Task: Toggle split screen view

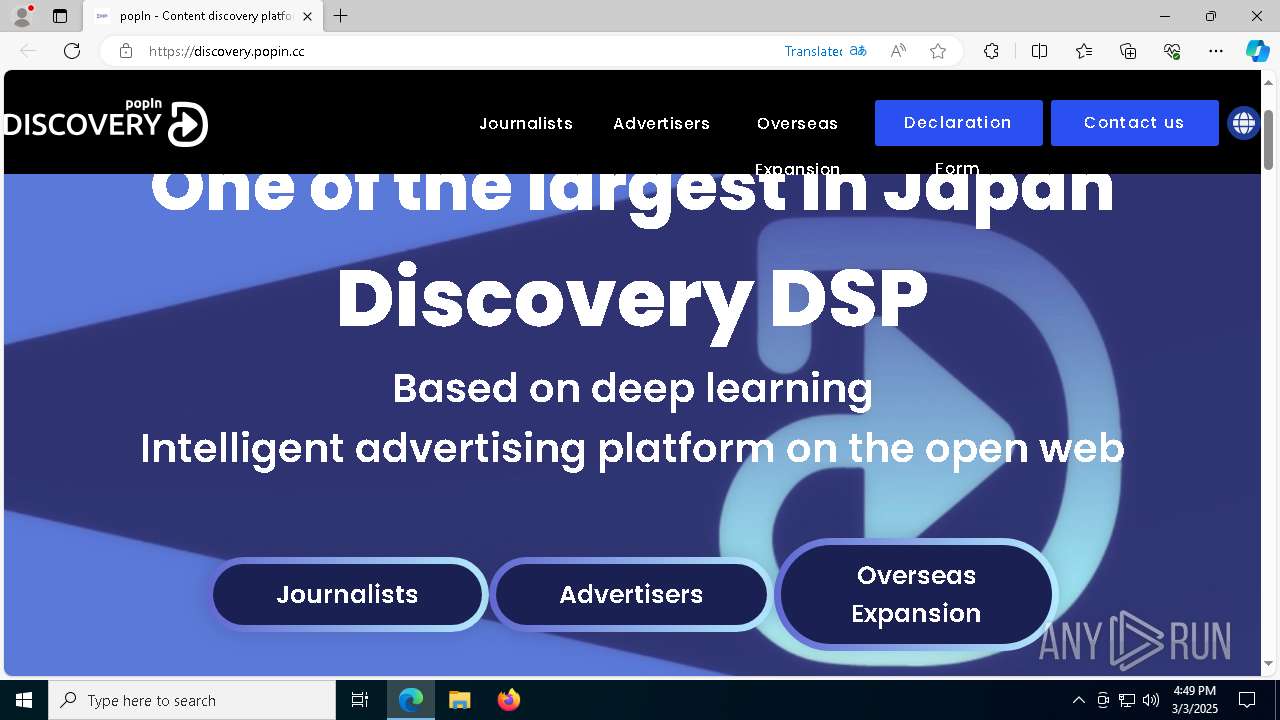Action: (x=1039, y=51)
